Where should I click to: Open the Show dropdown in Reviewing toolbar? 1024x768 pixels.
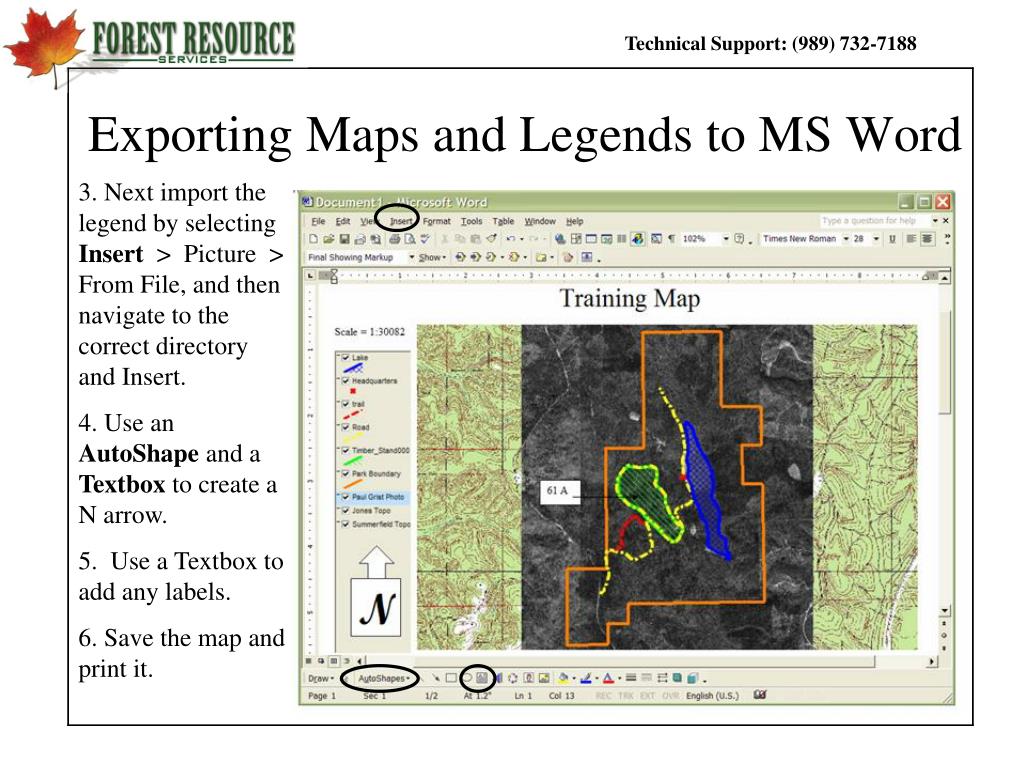[432, 257]
